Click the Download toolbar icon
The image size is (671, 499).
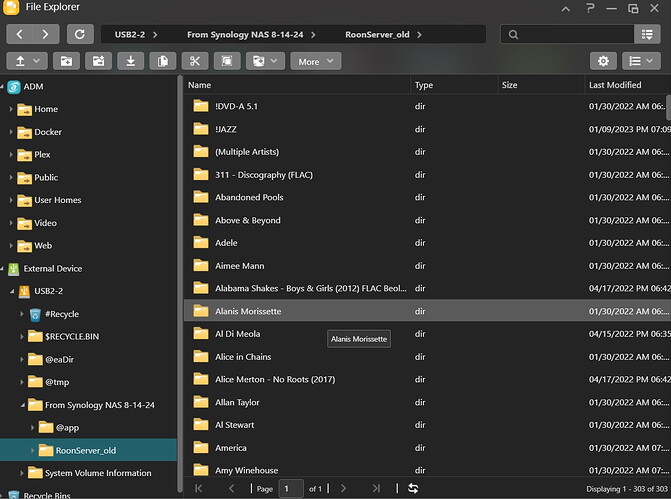(131, 61)
